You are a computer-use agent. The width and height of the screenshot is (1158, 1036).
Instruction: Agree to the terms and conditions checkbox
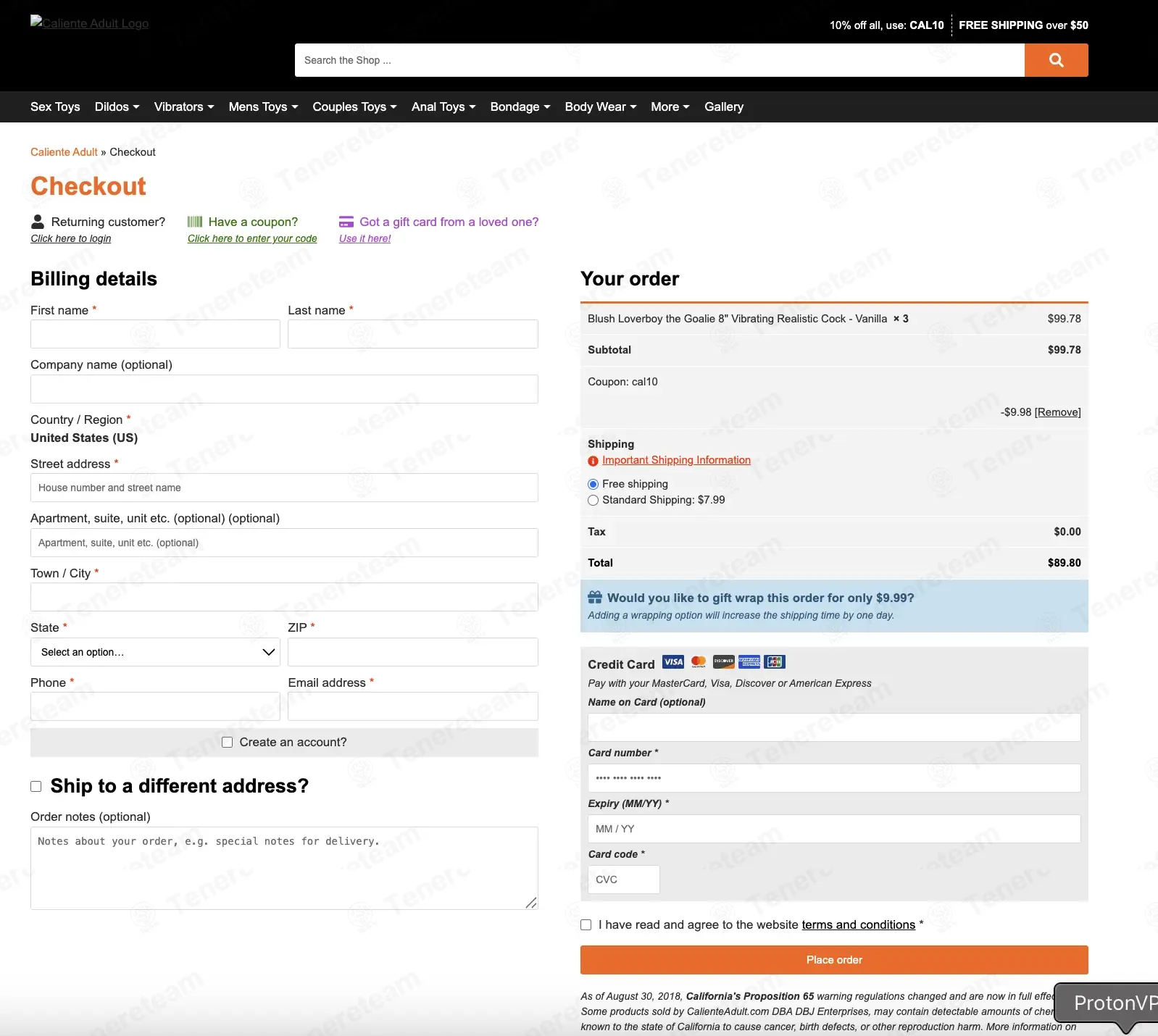click(x=586, y=925)
